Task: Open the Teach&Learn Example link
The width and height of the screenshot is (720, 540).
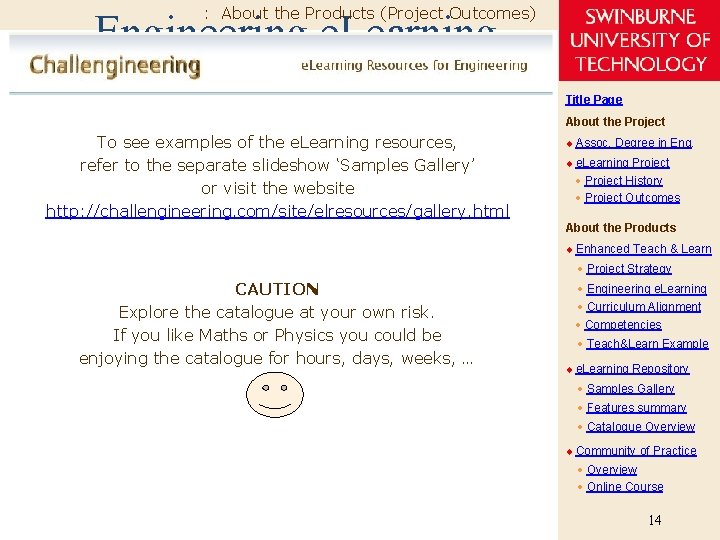Action: click(x=647, y=344)
